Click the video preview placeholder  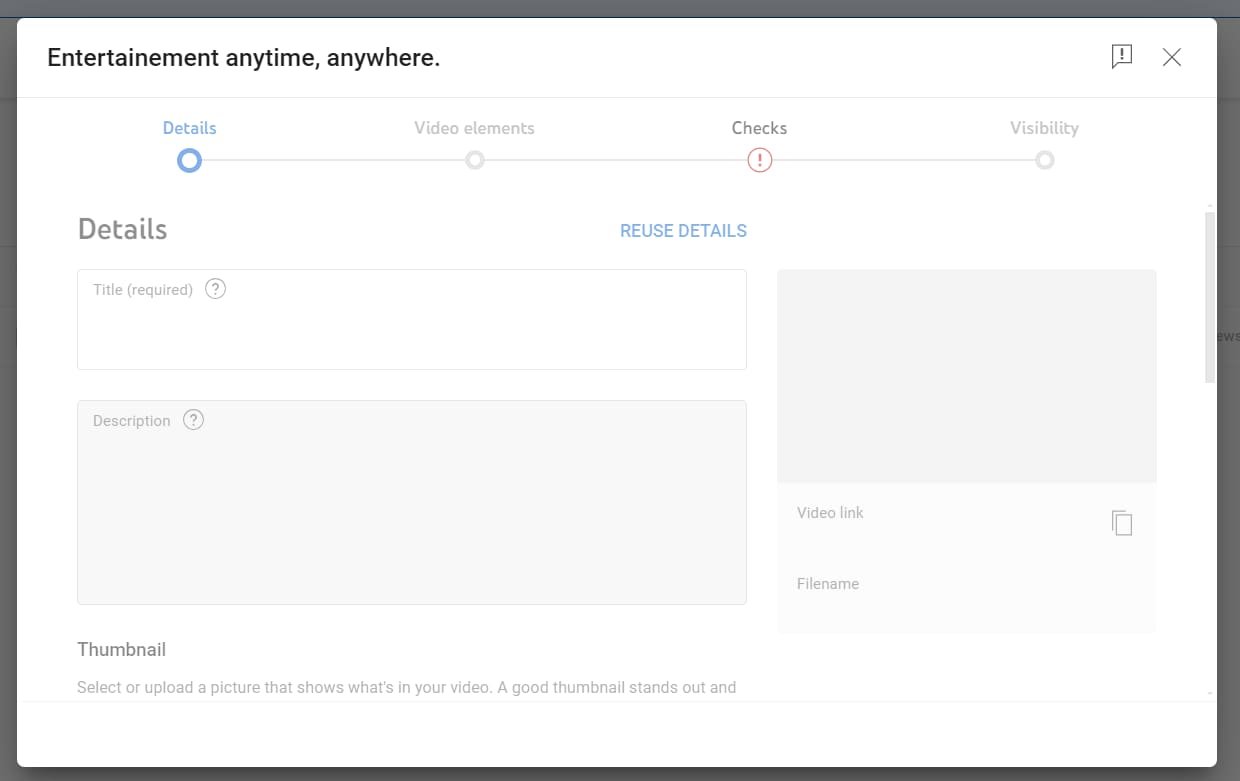[x=966, y=376]
